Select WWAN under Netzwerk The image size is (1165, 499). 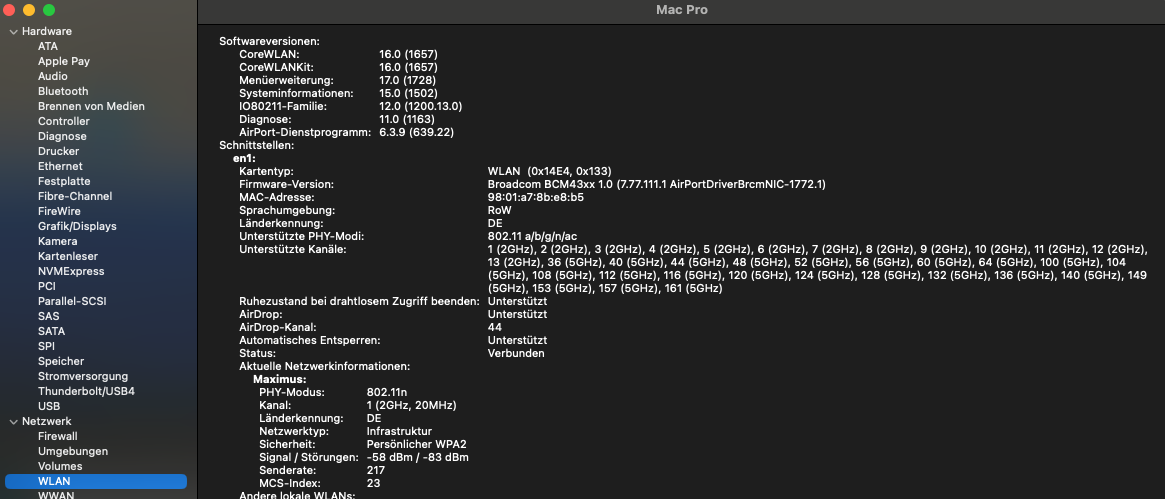click(x=56, y=495)
